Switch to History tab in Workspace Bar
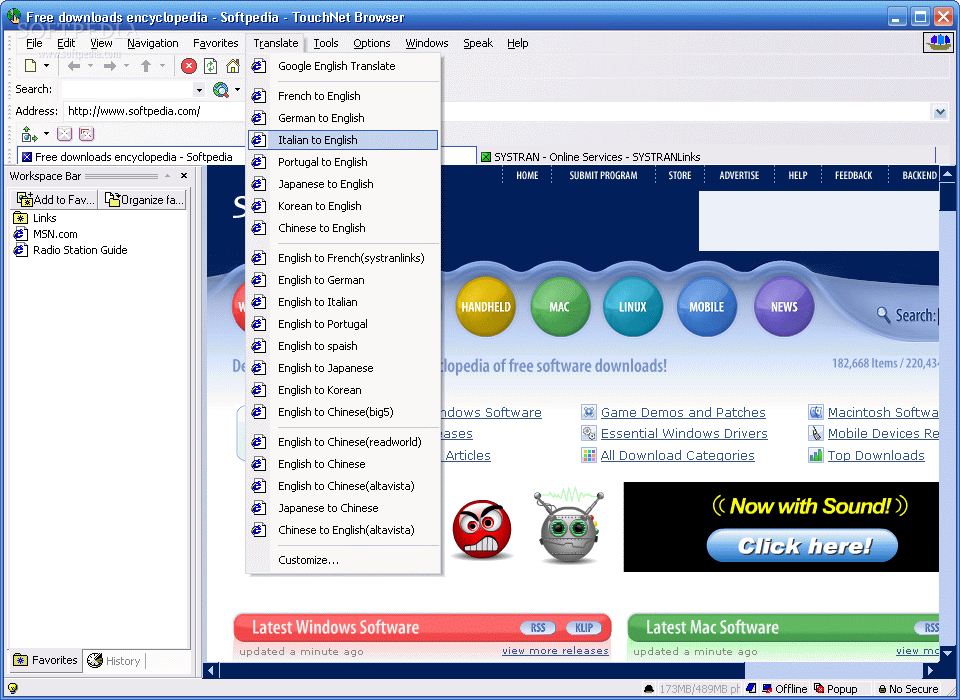960x700 pixels. coord(114,661)
